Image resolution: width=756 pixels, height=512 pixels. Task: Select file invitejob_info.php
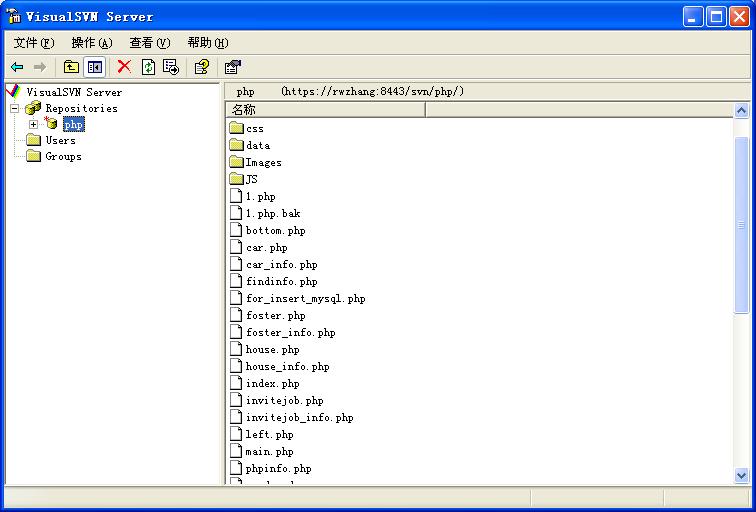click(x=299, y=418)
